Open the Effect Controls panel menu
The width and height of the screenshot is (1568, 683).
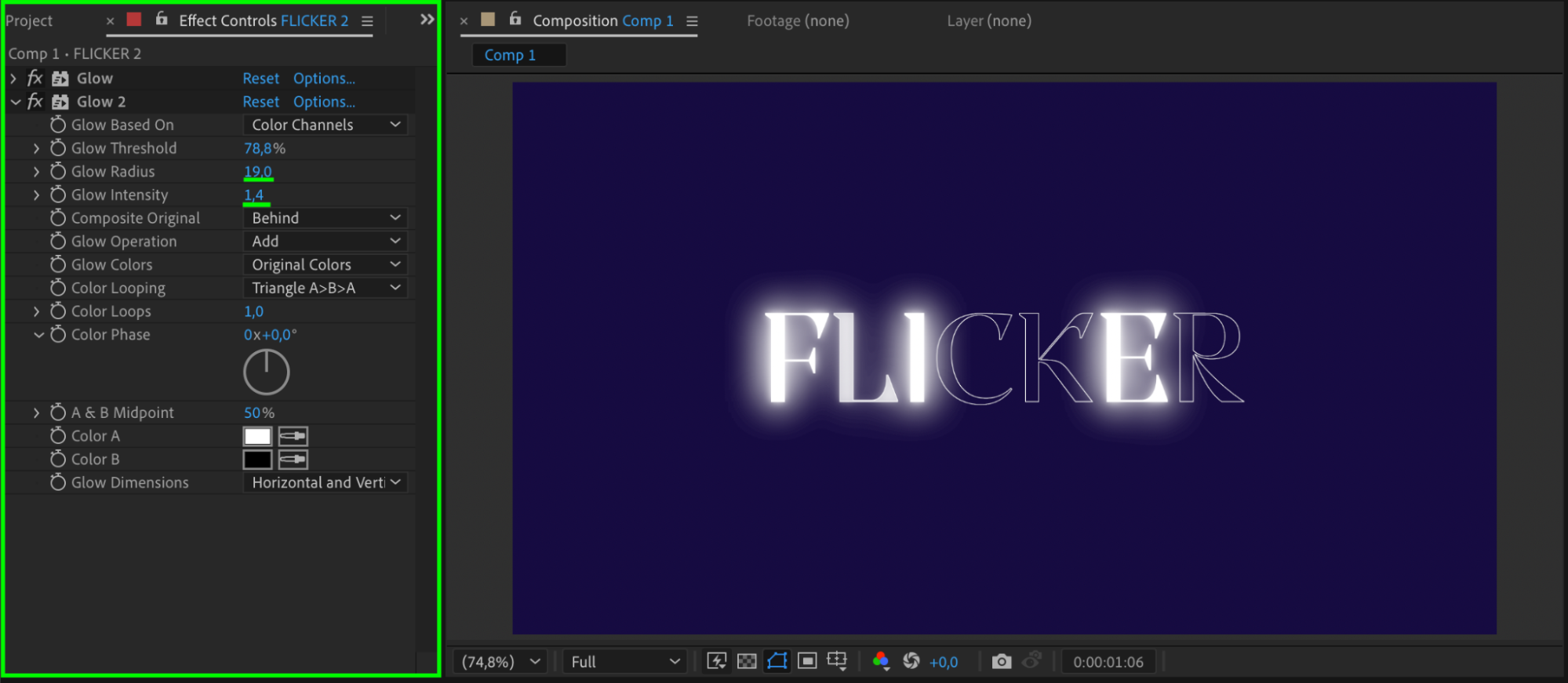click(x=367, y=21)
